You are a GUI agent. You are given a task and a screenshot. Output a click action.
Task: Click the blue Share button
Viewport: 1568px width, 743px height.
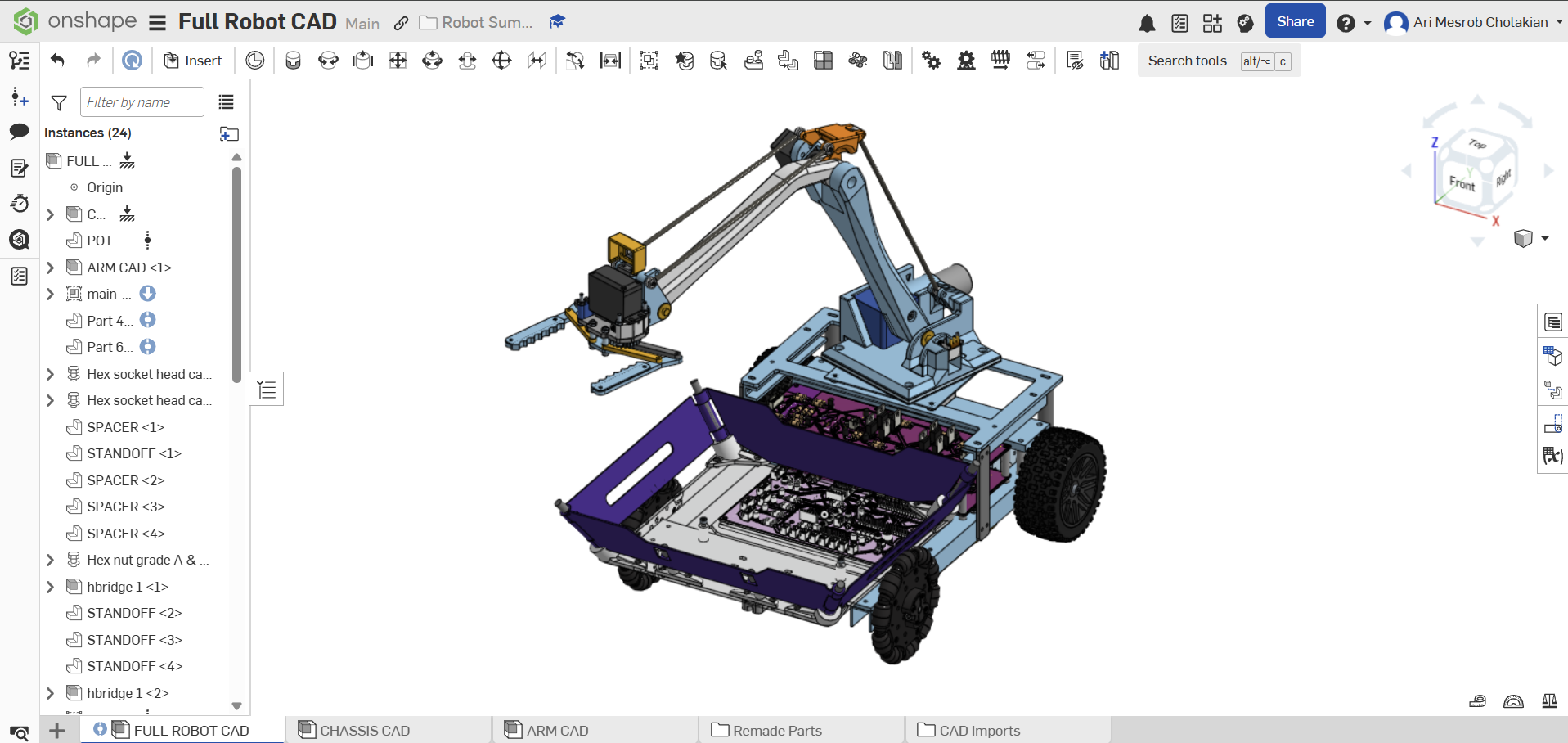click(1295, 22)
